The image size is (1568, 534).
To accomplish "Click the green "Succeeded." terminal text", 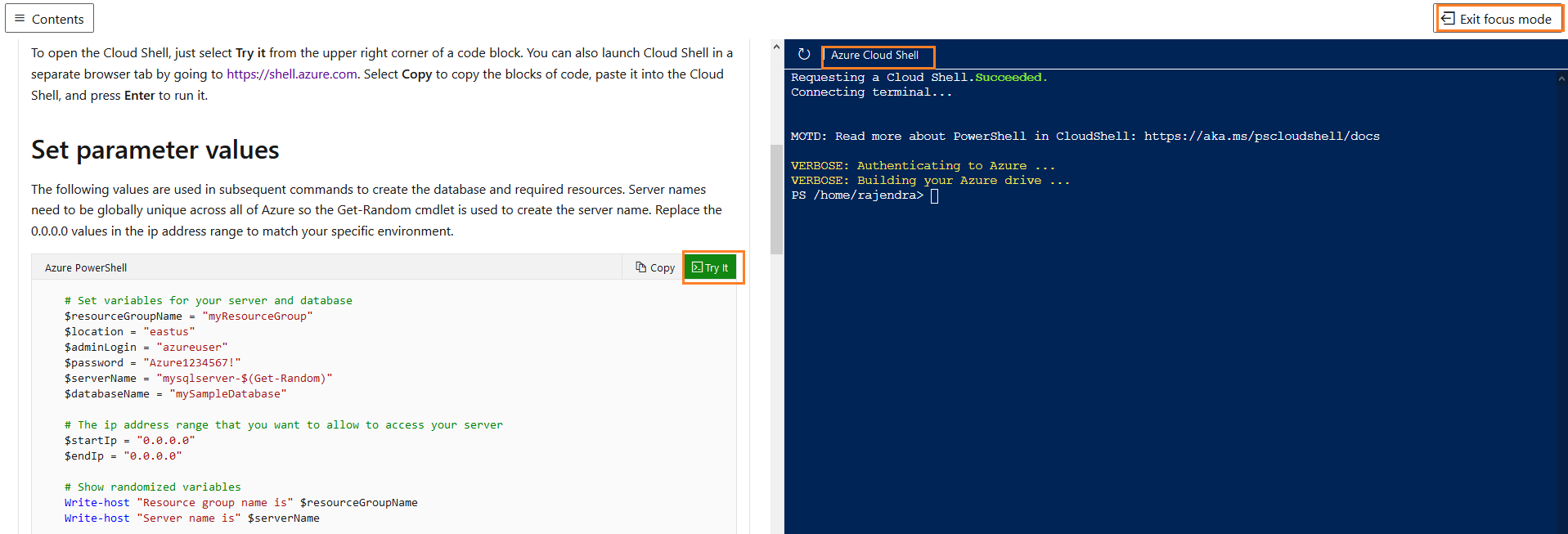I will (x=1011, y=78).
